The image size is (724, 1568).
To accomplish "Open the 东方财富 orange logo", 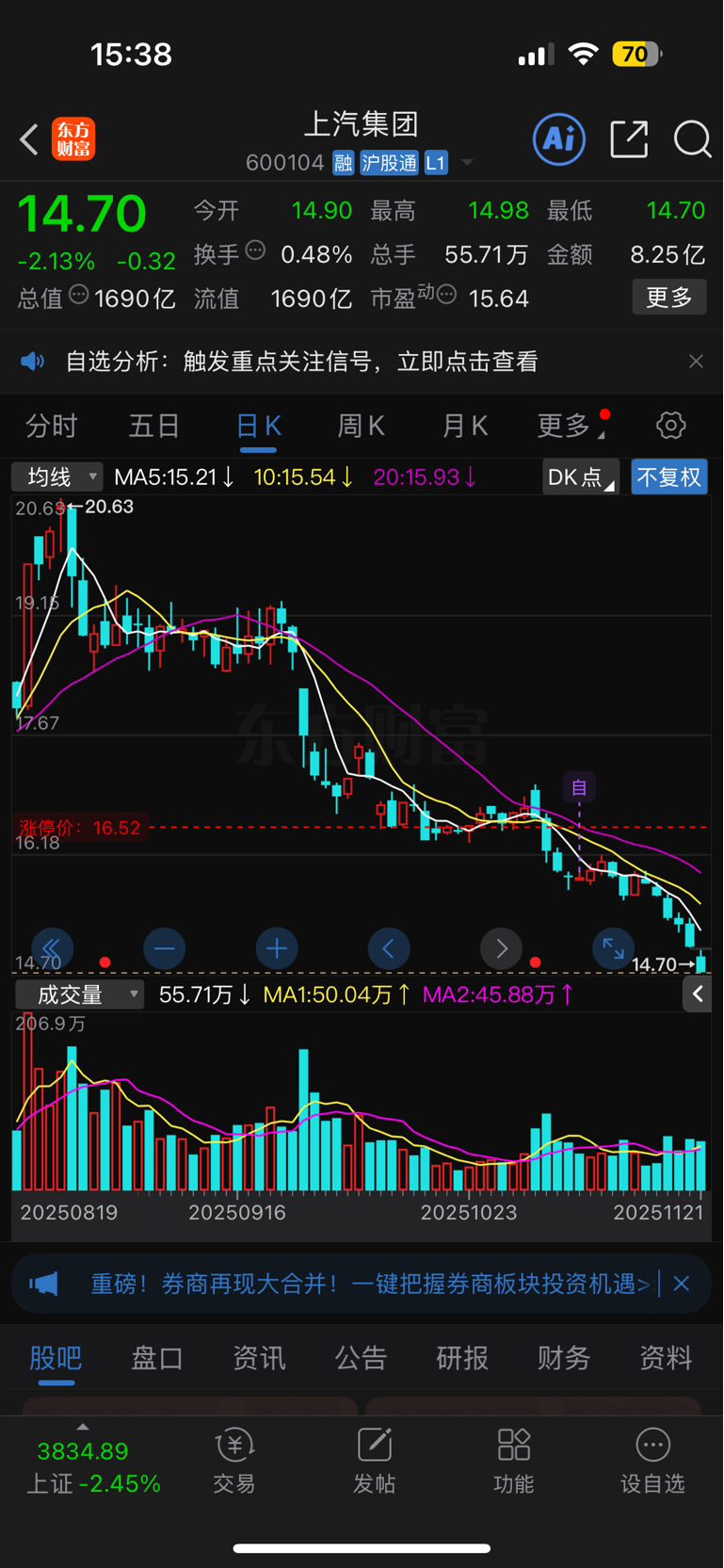I will pyautogui.click(x=73, y=139).
